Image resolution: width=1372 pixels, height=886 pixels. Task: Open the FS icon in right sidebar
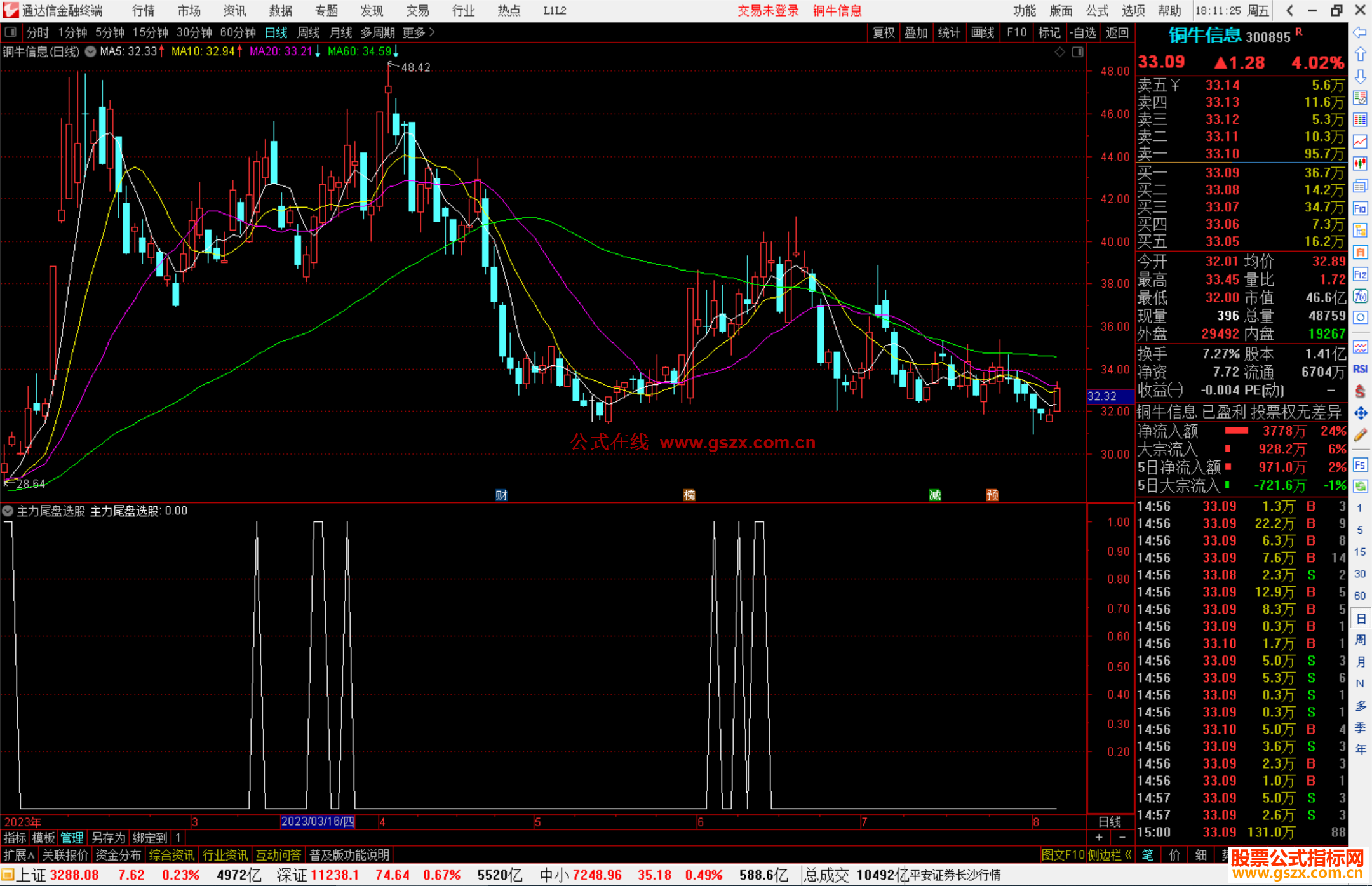(1360, 465)
